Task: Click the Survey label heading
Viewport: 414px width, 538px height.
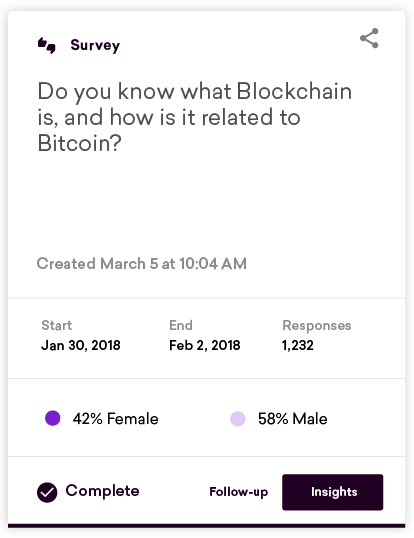Action: (95, 45)
